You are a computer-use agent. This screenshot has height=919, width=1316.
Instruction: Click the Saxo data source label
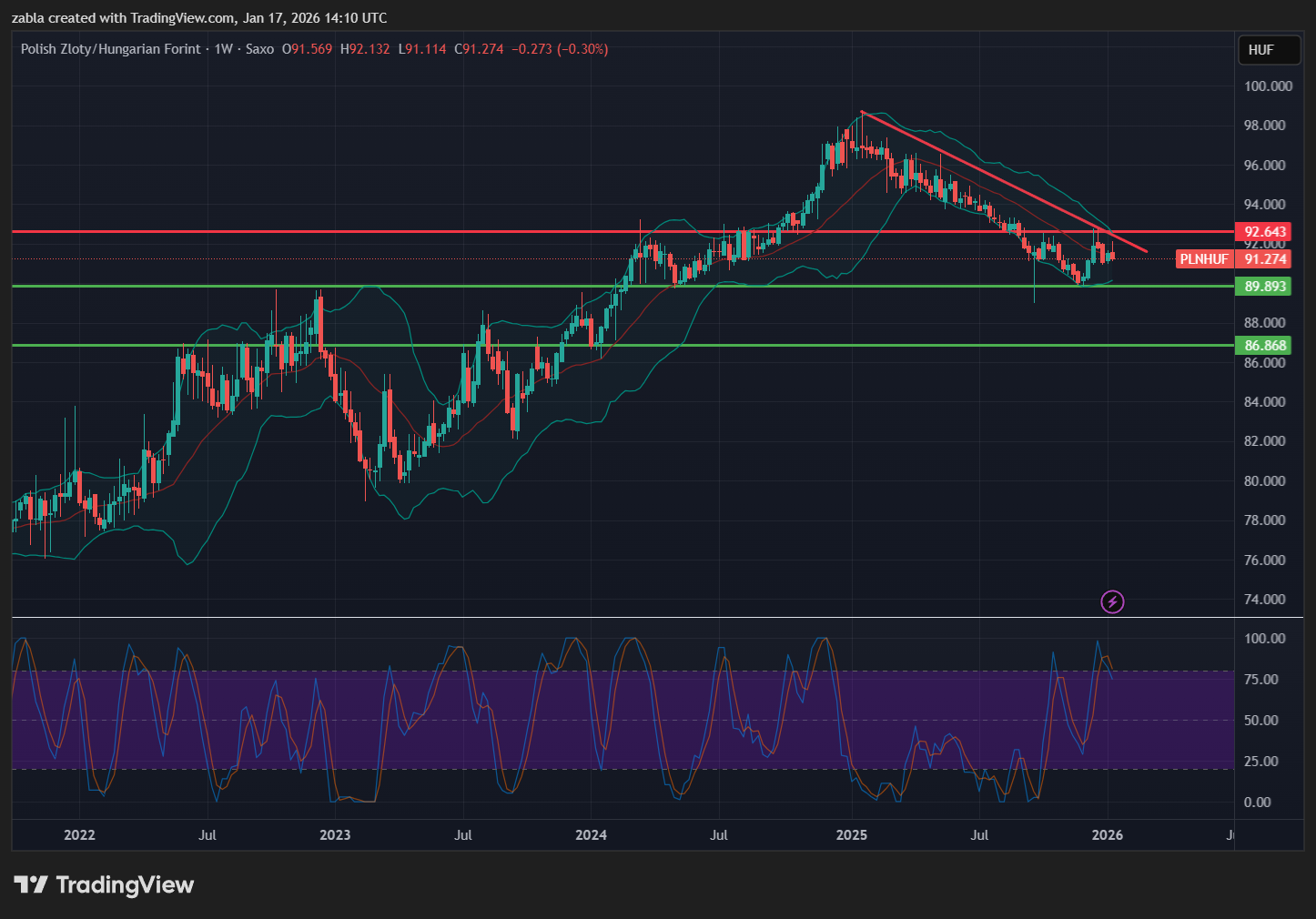pos(259,49)
